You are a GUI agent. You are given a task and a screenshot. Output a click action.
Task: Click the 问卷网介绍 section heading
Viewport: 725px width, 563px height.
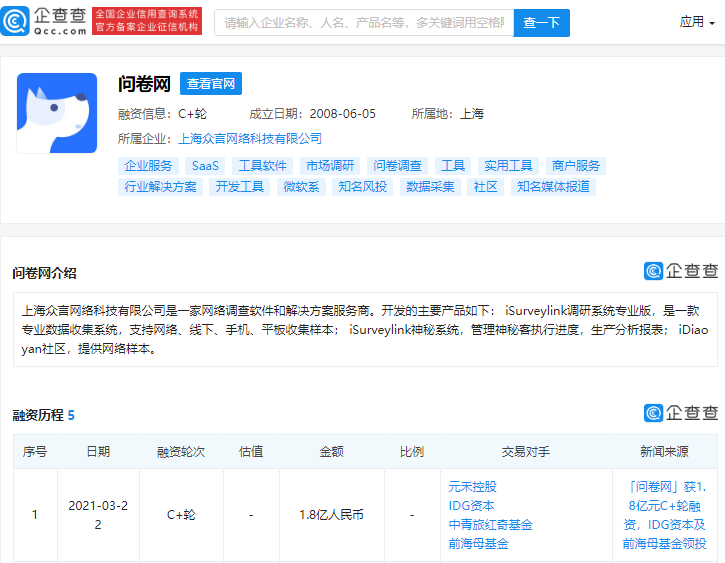(44, 273)
